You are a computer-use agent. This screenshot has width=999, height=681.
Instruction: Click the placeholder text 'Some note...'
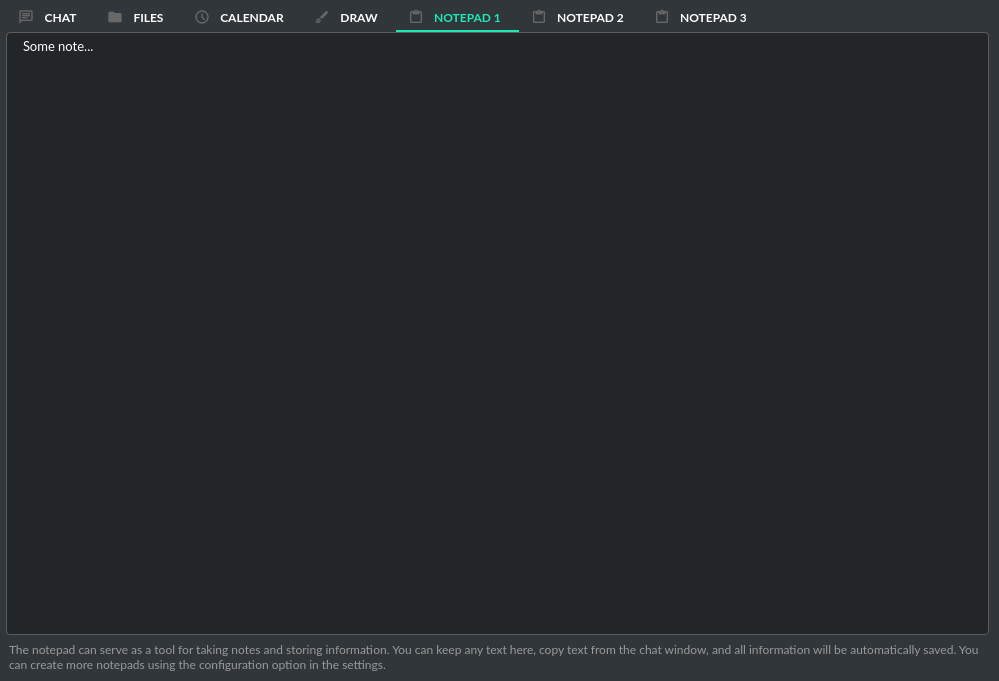(x=58, y=46)
